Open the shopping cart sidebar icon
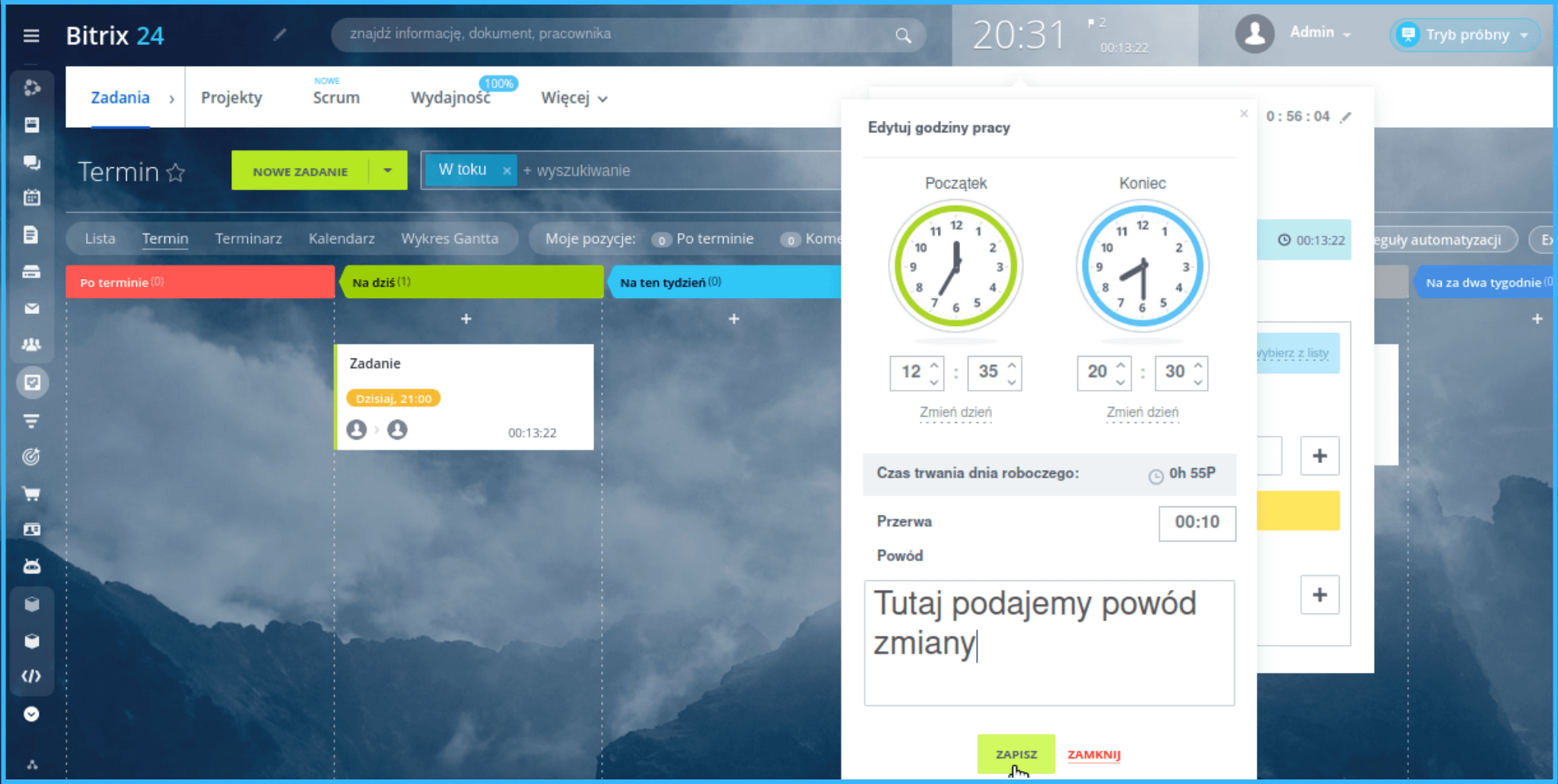This screenshot has height=784, width=1558. (x=31, y=494)
